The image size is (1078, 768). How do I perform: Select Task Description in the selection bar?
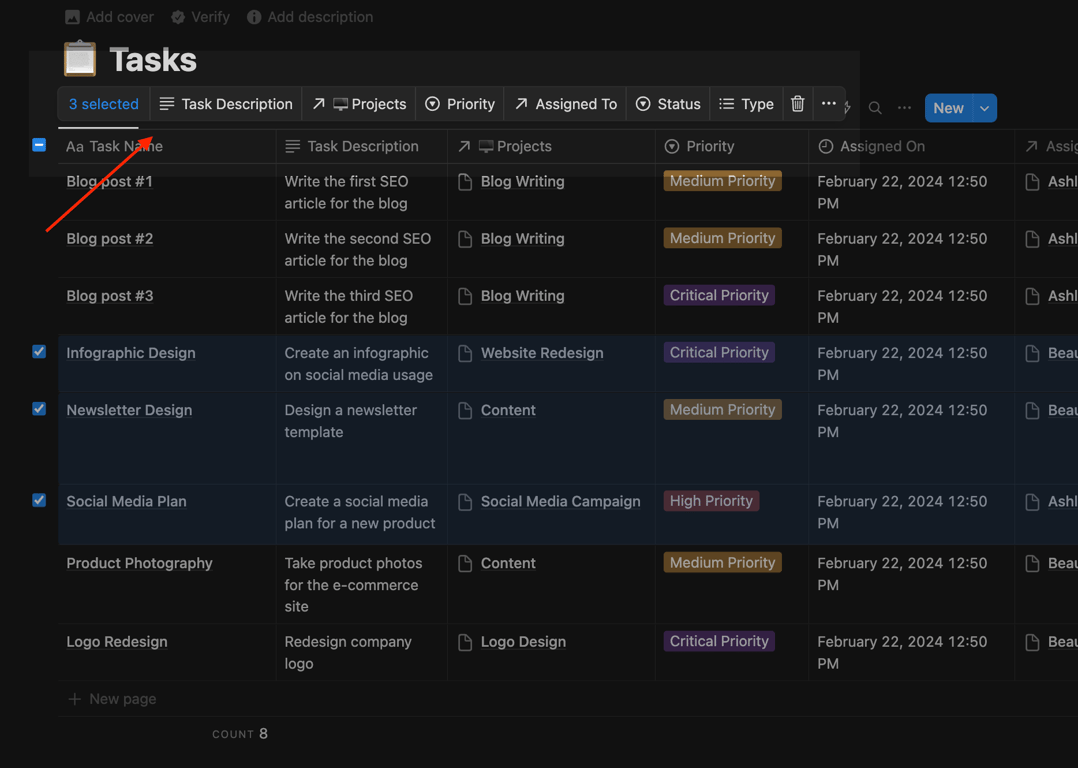tap(226, 104)
